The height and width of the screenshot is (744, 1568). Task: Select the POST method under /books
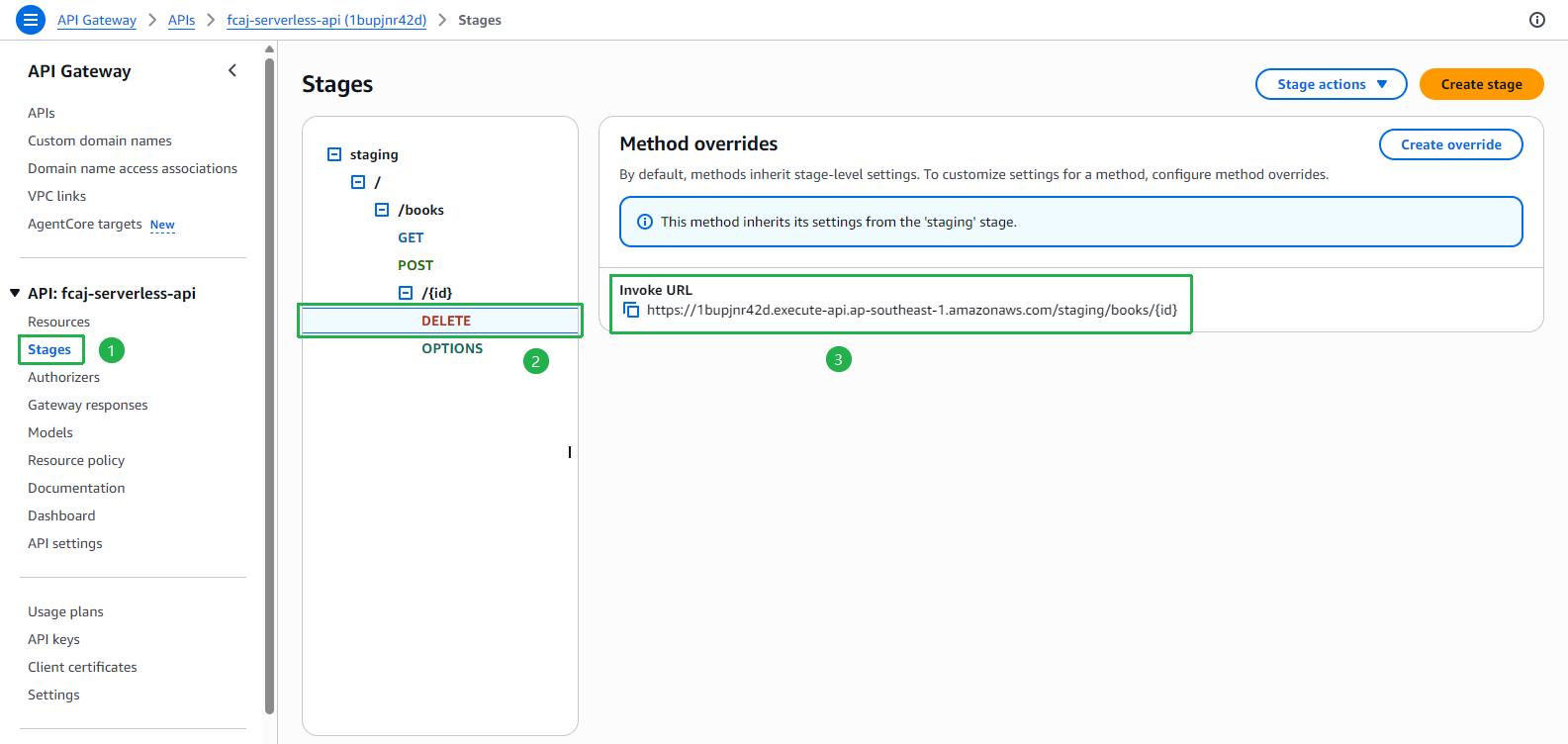415,265
